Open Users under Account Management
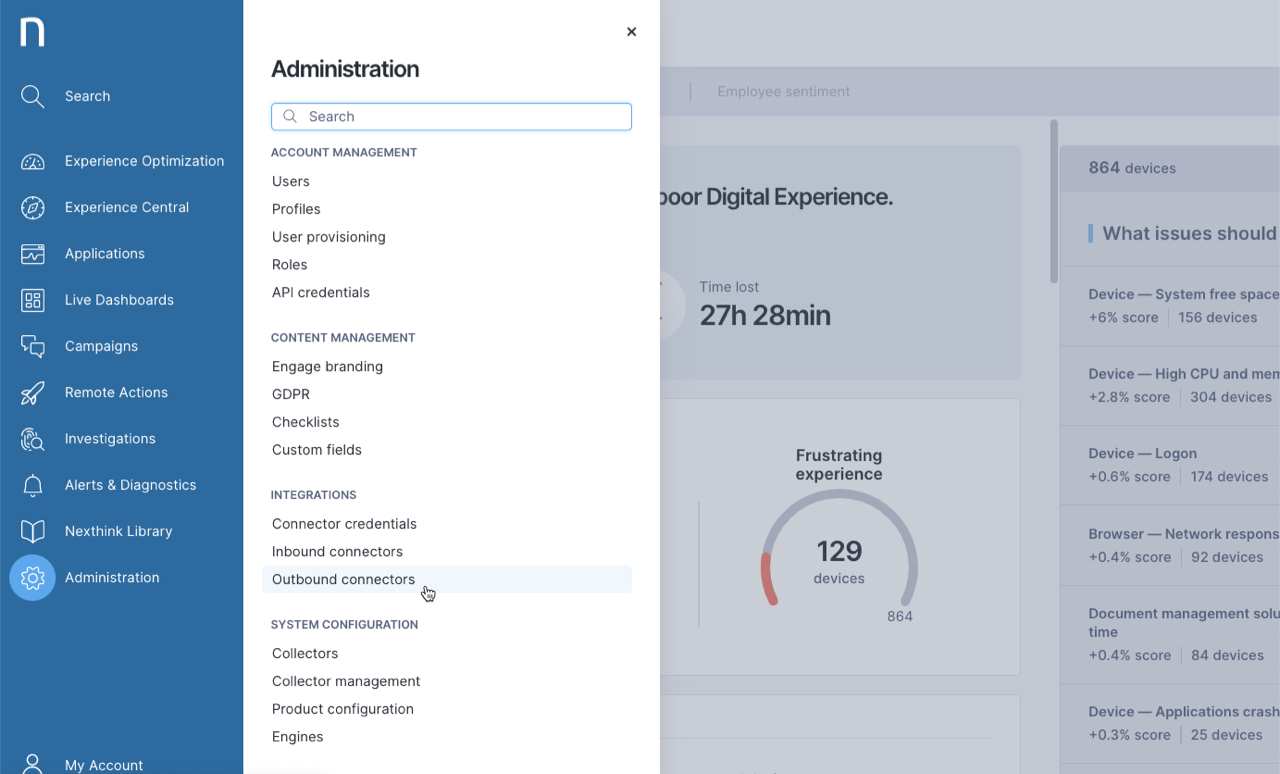This screenshot has height=774, width=1280. (x=291, y=181)
